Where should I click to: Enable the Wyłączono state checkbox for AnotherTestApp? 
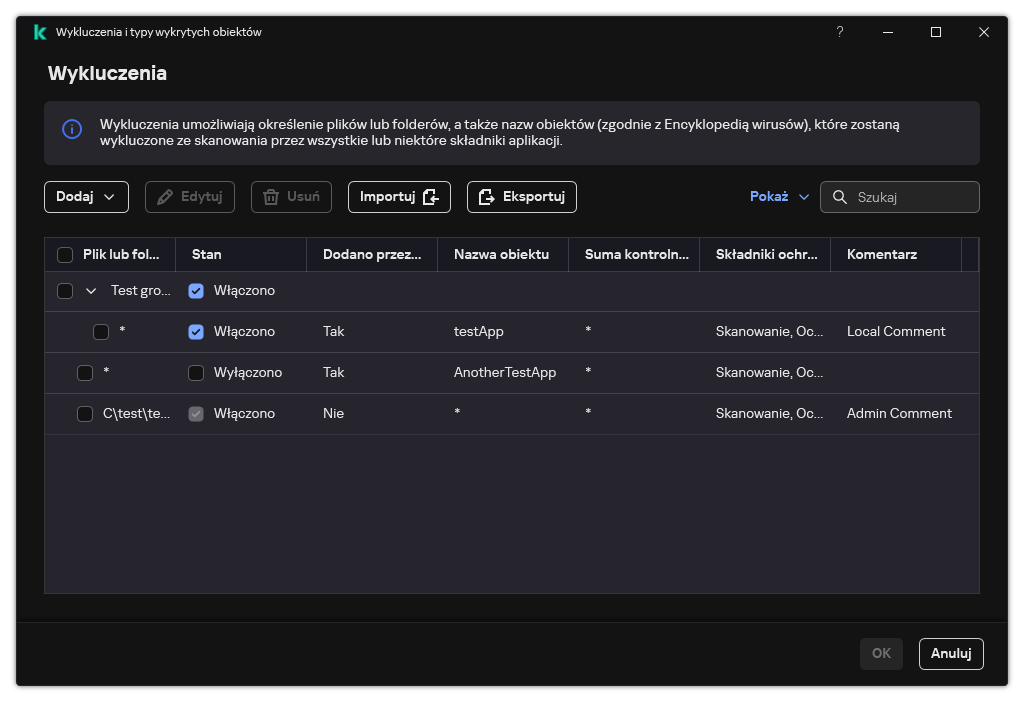196,373
